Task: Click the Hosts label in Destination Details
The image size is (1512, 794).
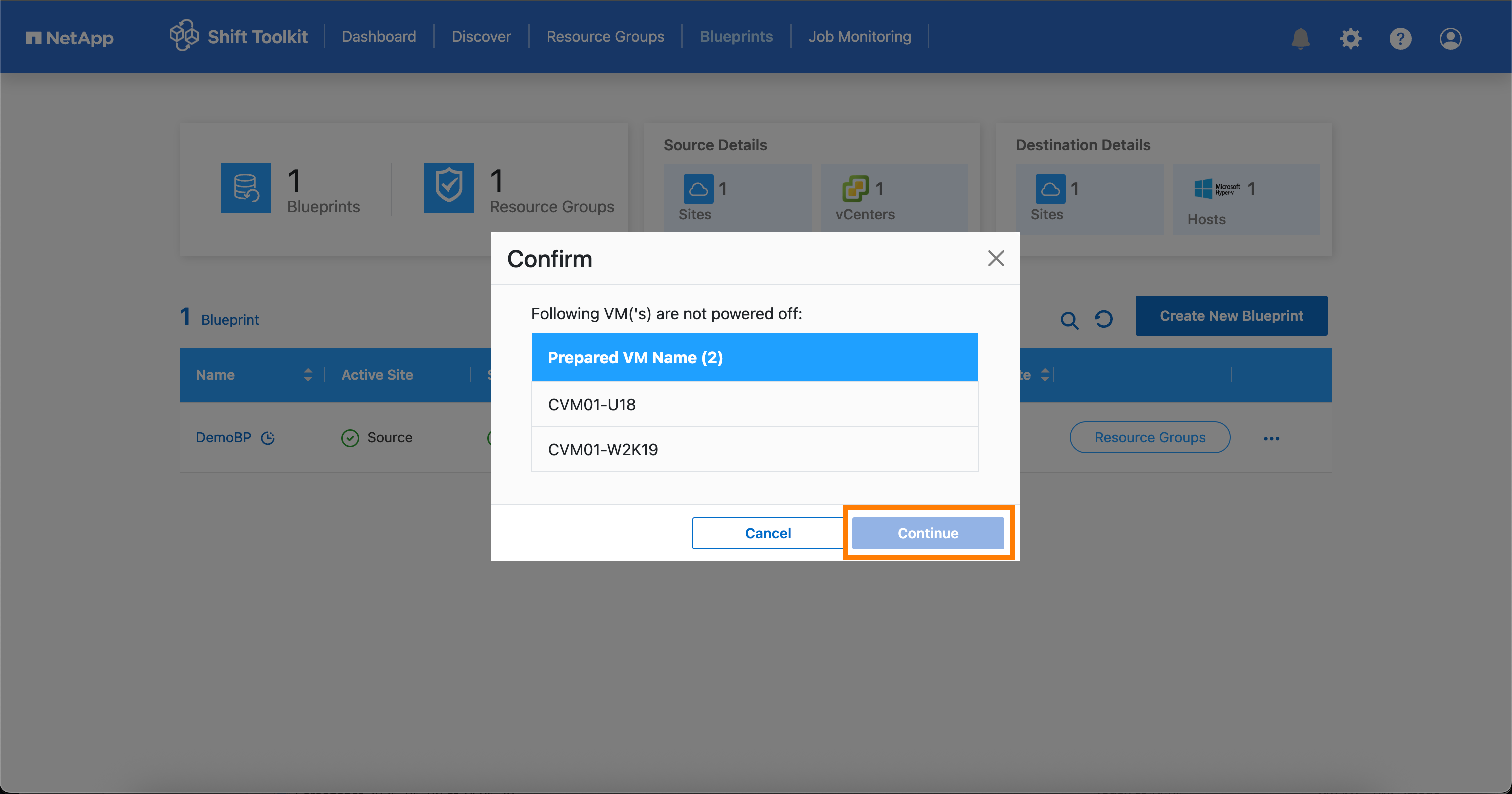Action: 1206,219
